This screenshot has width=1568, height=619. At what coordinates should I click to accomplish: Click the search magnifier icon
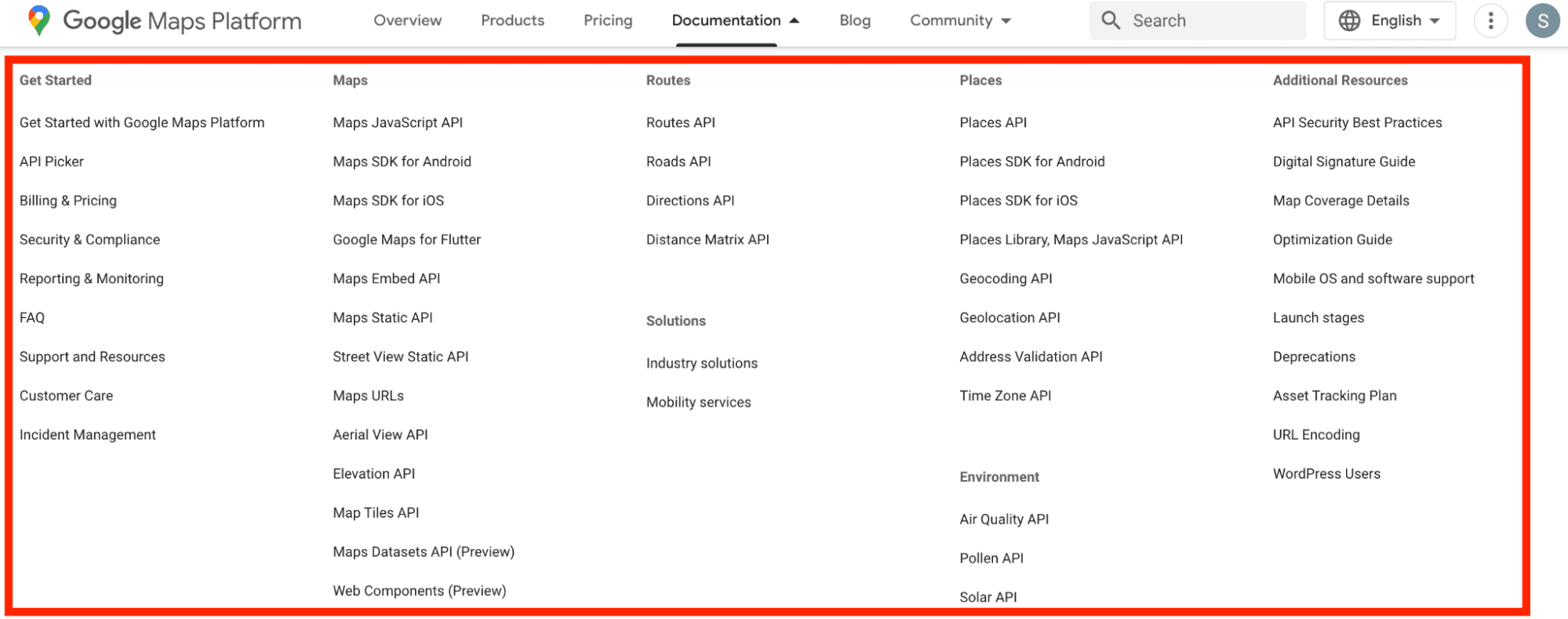pyautogui.click(x=1111, y=20)
